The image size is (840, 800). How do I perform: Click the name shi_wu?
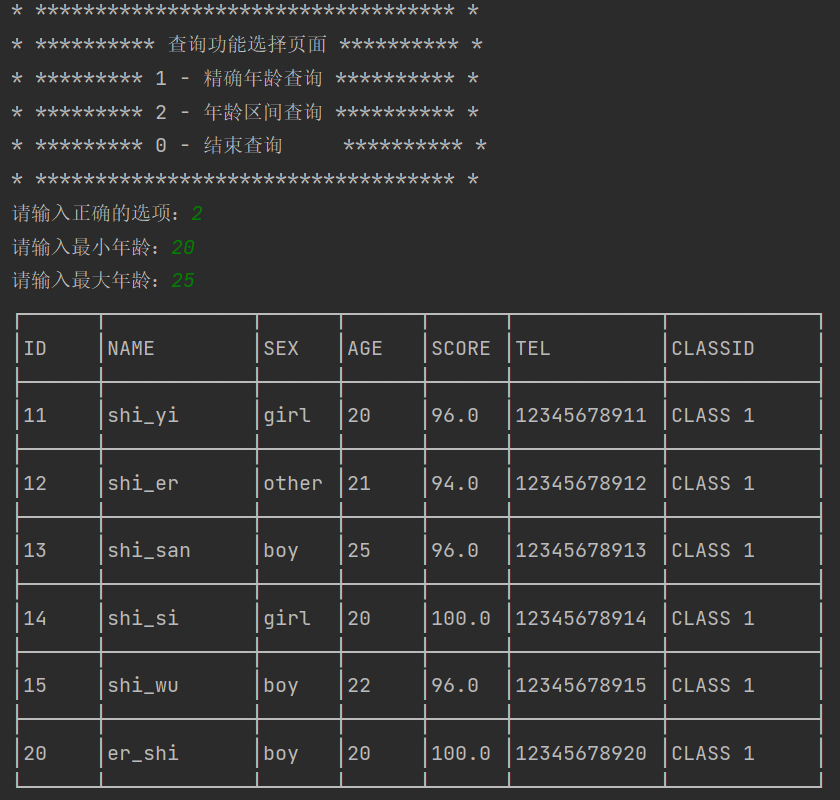143,685
